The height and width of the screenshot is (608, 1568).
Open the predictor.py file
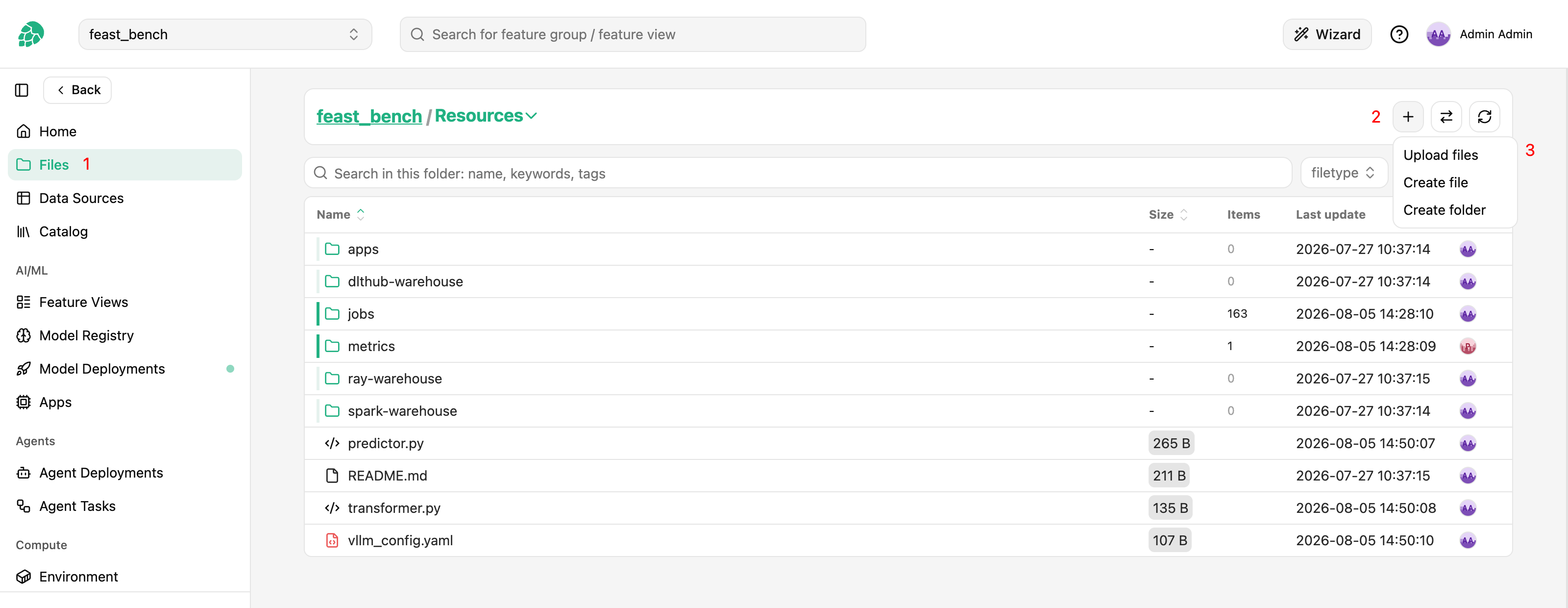[385, 443]
